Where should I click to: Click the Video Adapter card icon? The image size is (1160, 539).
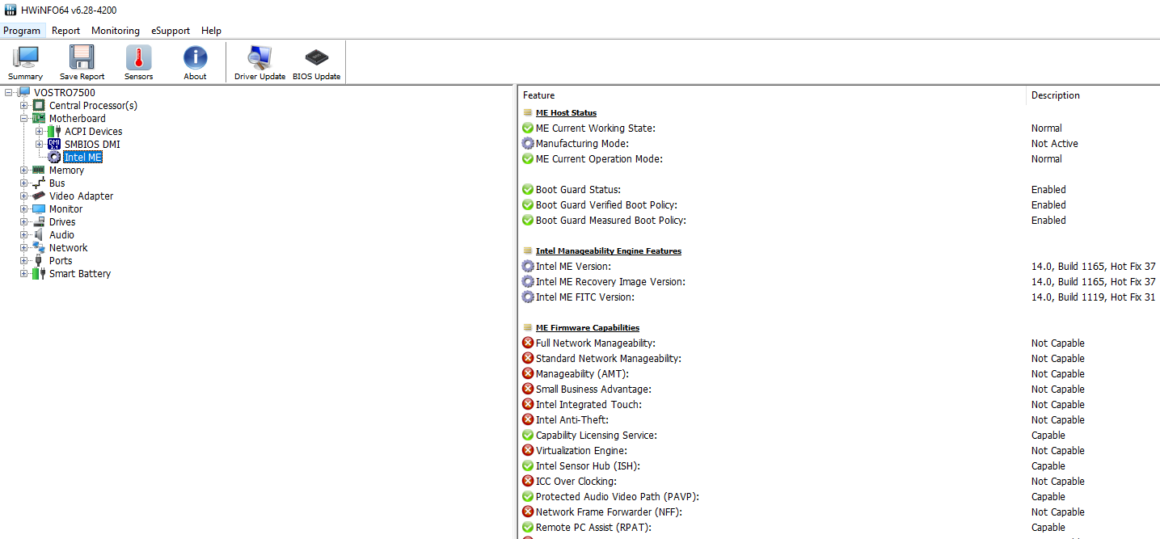38,196
